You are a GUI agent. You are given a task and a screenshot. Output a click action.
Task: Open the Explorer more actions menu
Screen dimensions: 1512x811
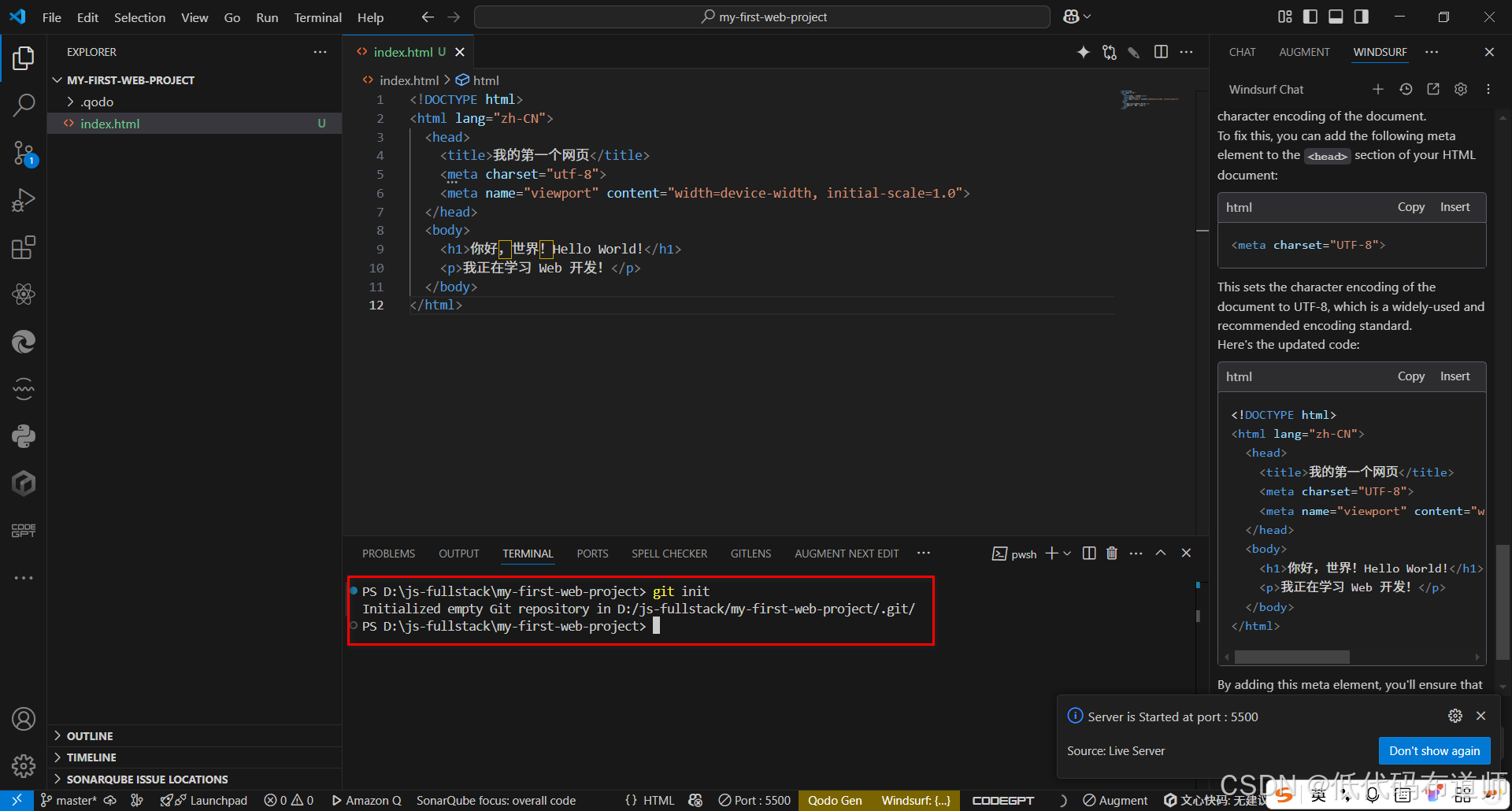(320, 52)
